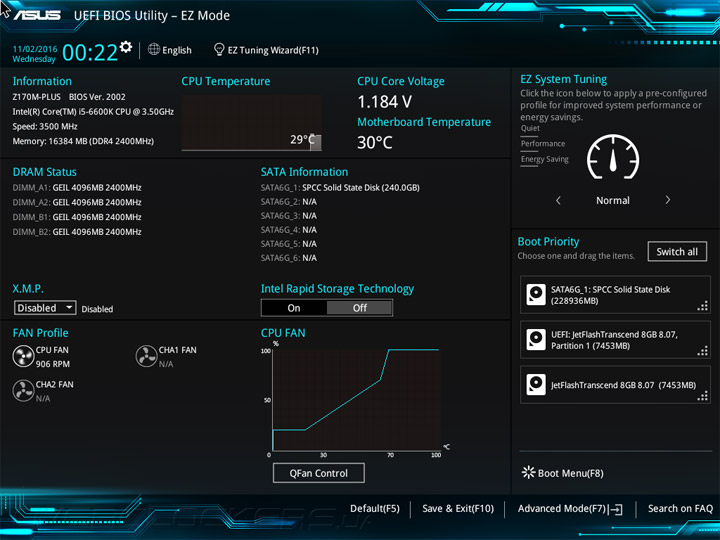This screenshot has height=540, width=720.
Task: Click the CHA2 FAN fan icon
Action: pyautogui.click(x=23, y=391)
